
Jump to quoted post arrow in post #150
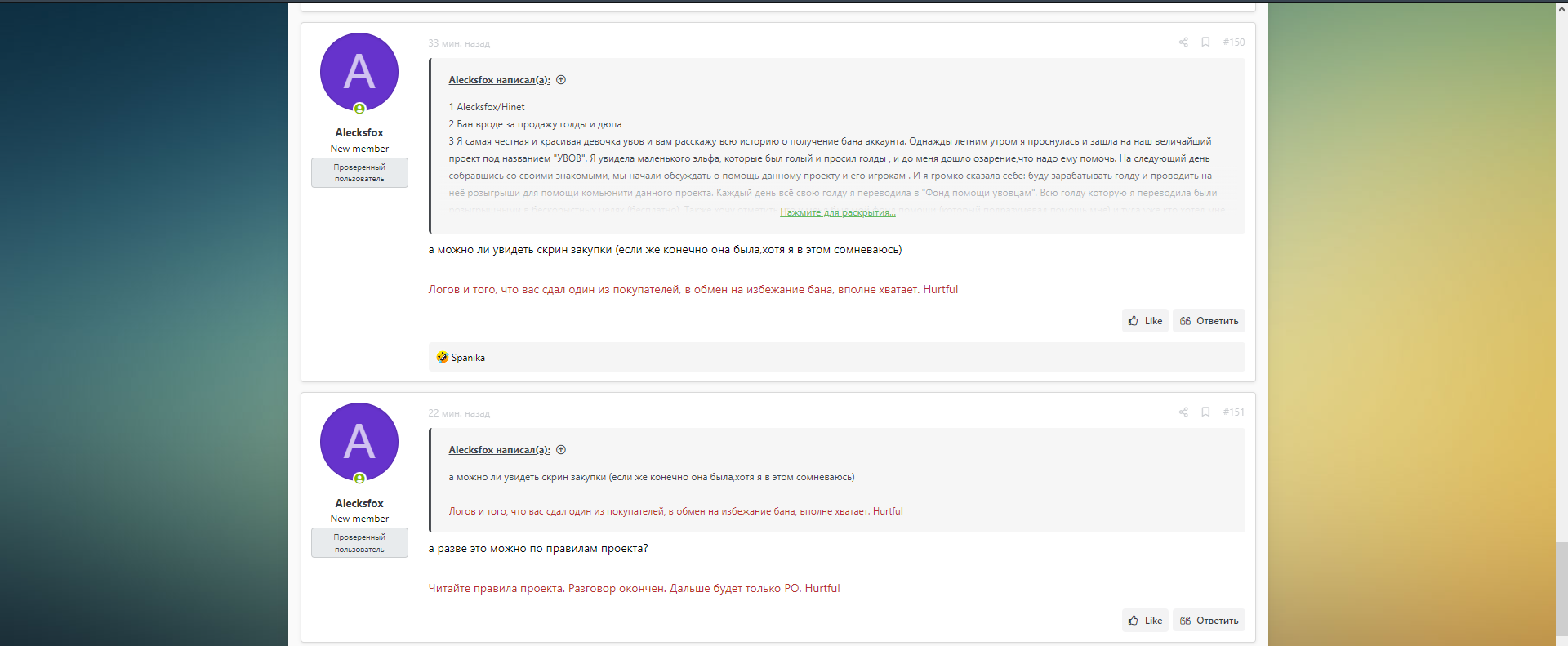[561, 80]
